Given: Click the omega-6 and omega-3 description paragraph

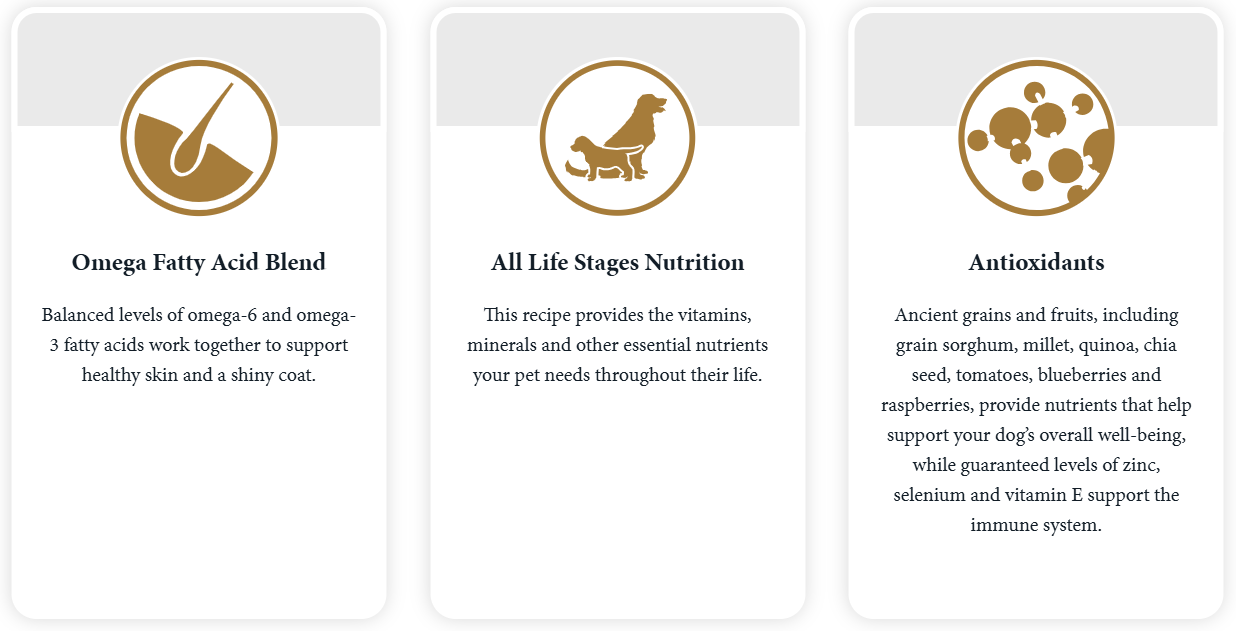Looking at the screenshot, I should point(199,345).
